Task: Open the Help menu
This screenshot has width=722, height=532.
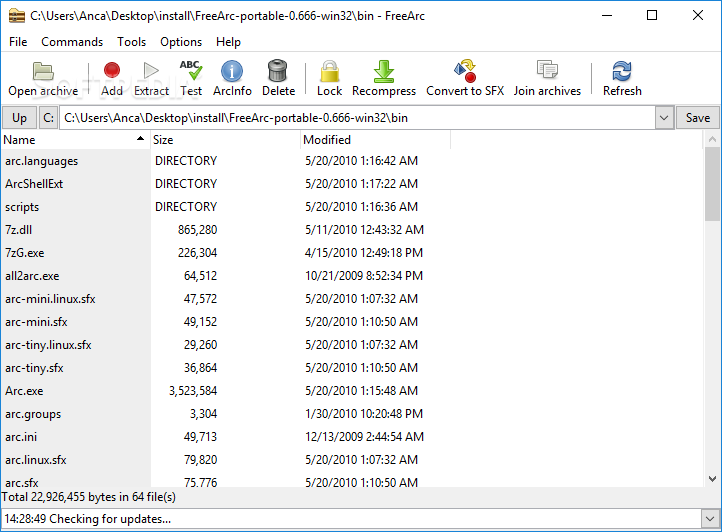Action: (x=228, y=42)
